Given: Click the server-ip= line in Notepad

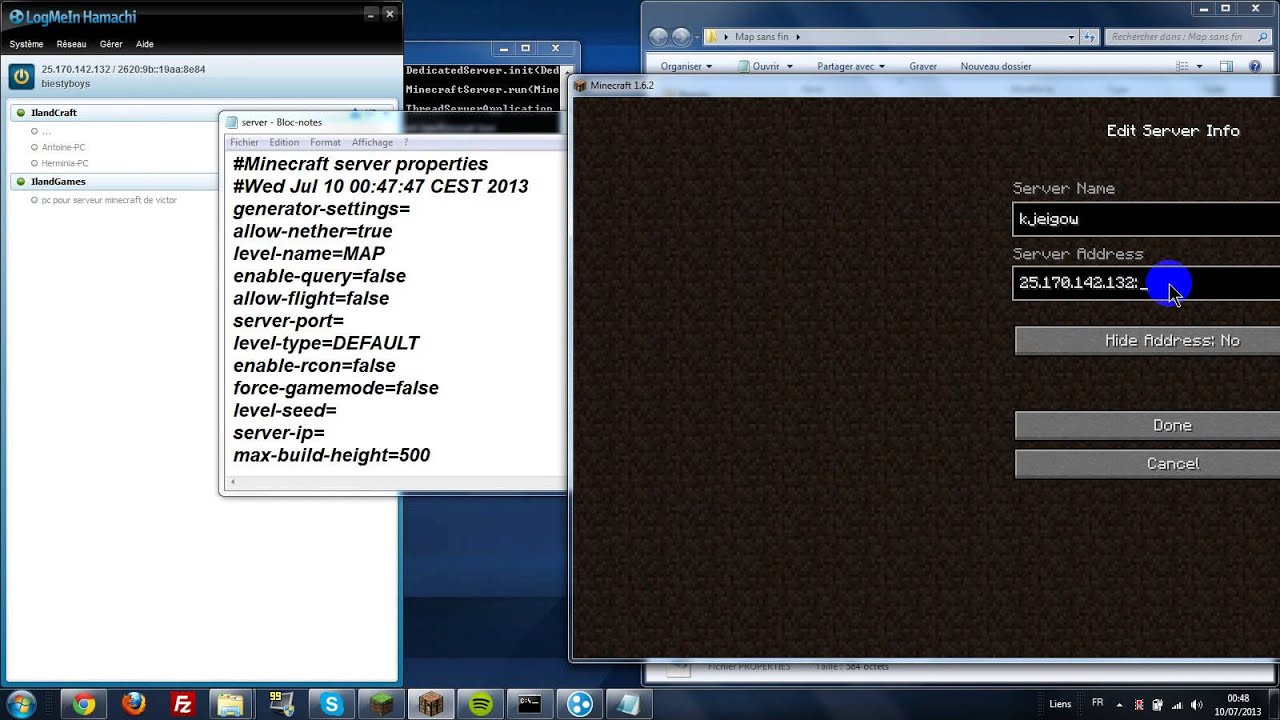Looking at the screenshot, I should (279, 433).
